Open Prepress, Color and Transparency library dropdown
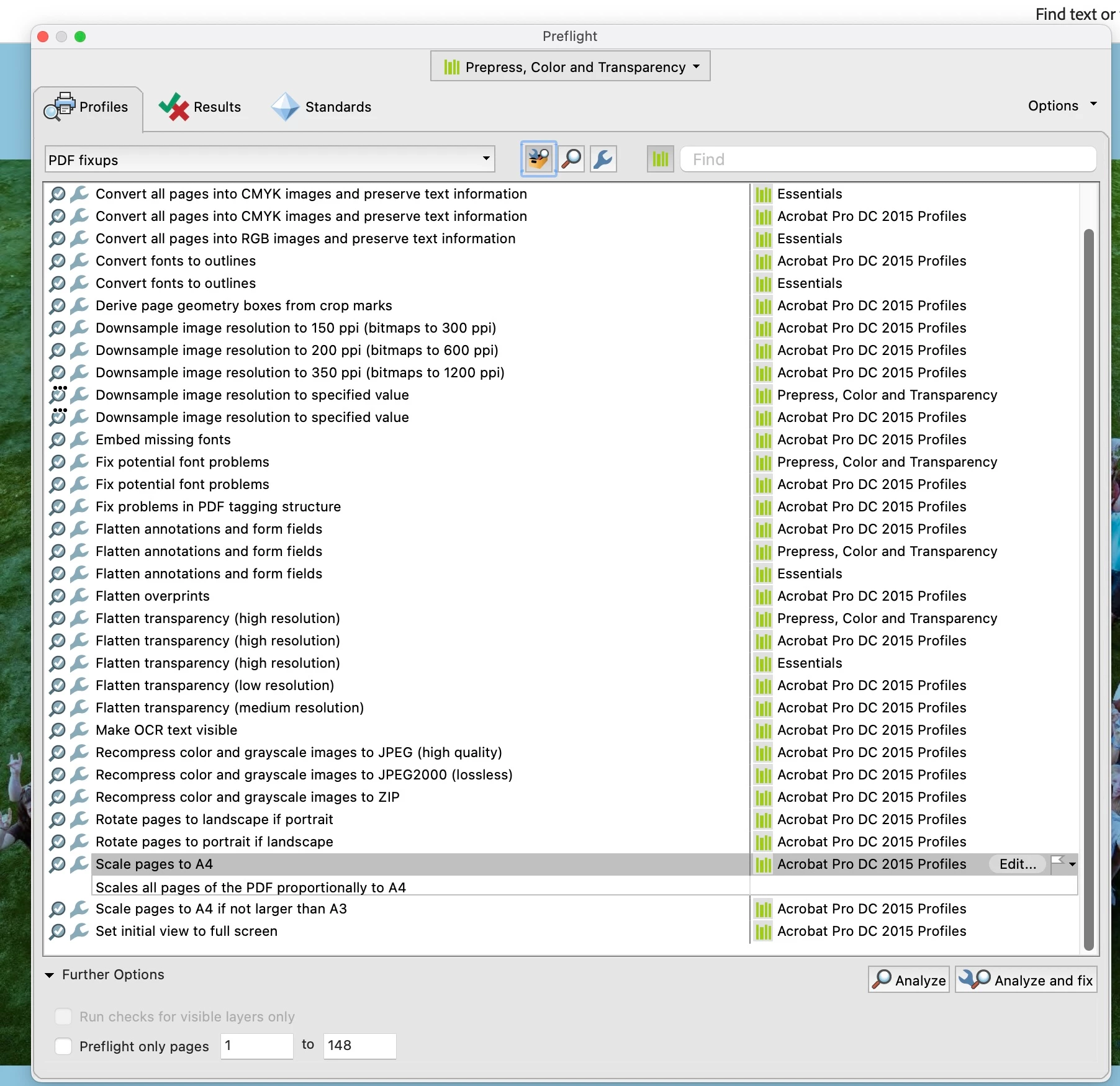Image resolution: width=1120 pixels, height=1086 pixels. point(571,66)
